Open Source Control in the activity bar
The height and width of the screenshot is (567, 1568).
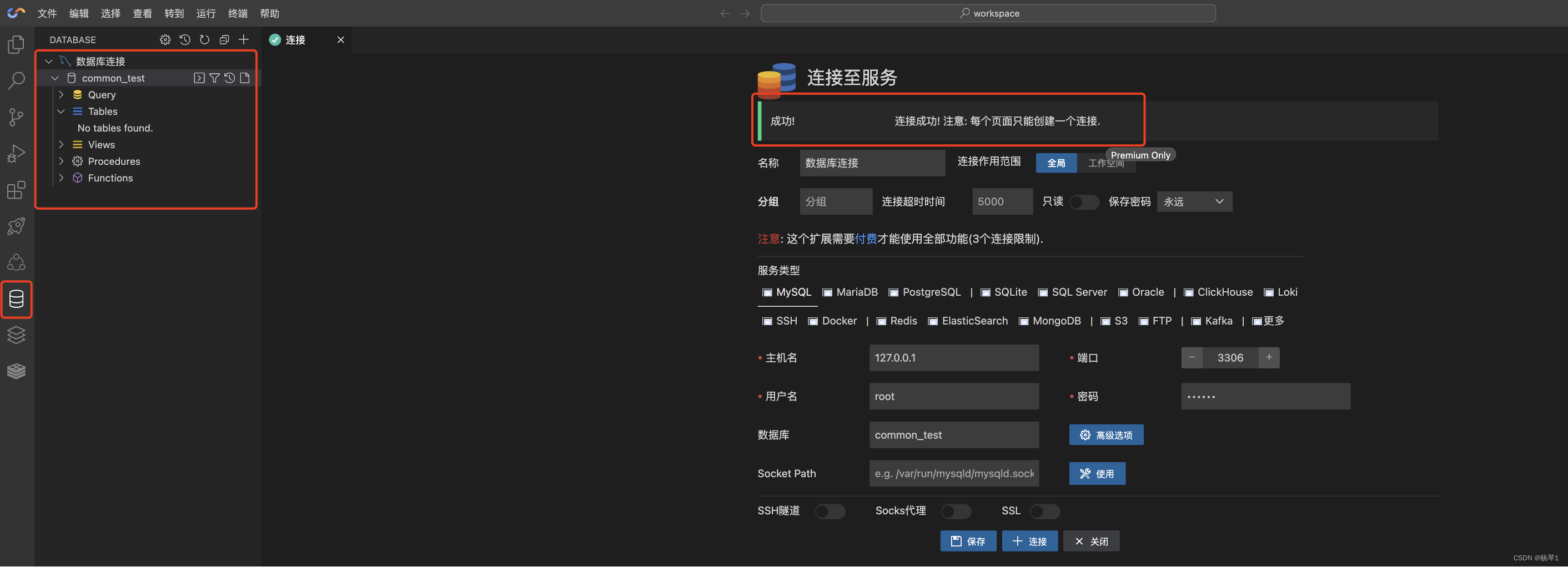(x=16, y=117)
